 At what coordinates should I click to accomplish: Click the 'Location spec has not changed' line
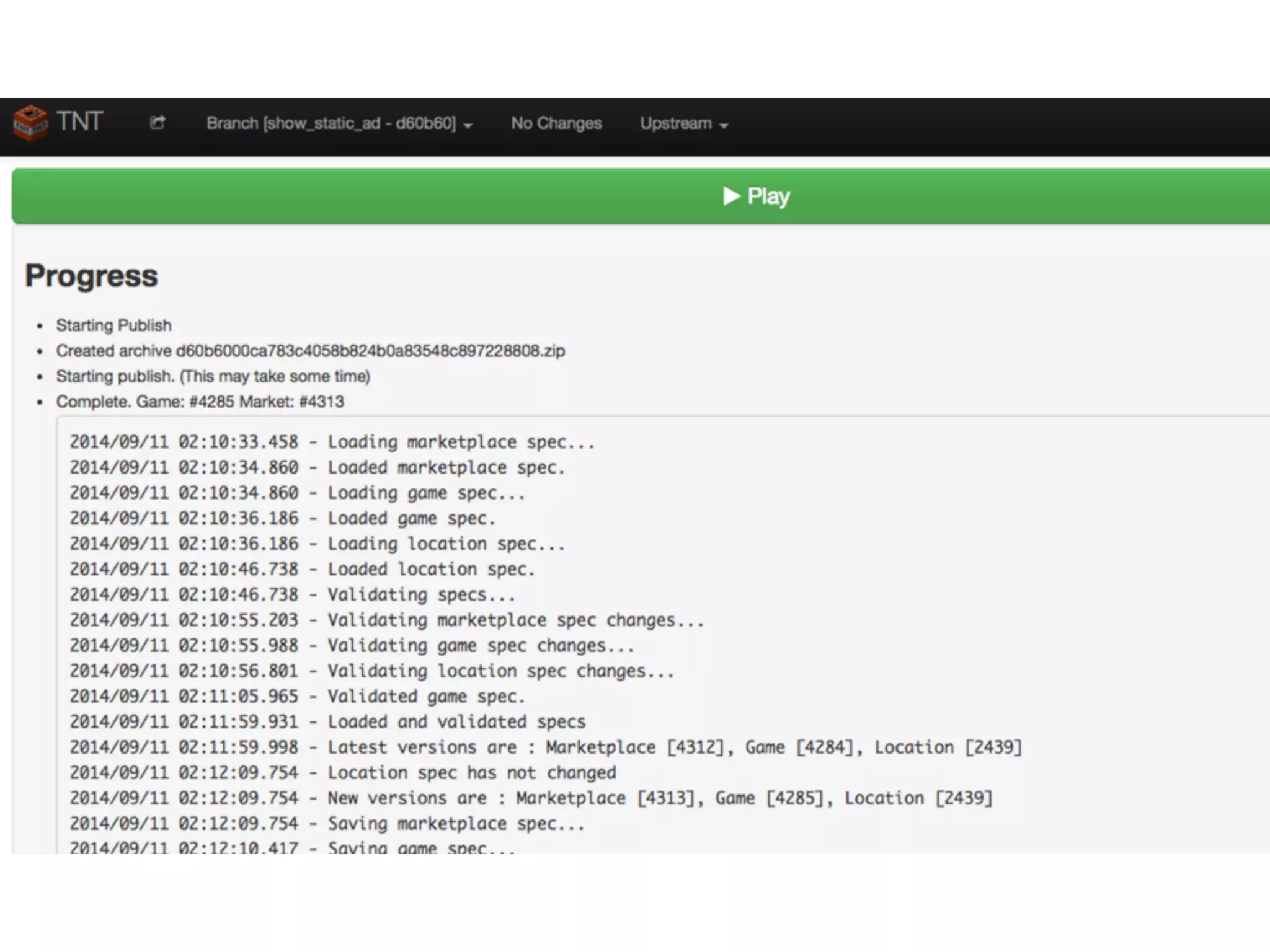click(343, 772)
